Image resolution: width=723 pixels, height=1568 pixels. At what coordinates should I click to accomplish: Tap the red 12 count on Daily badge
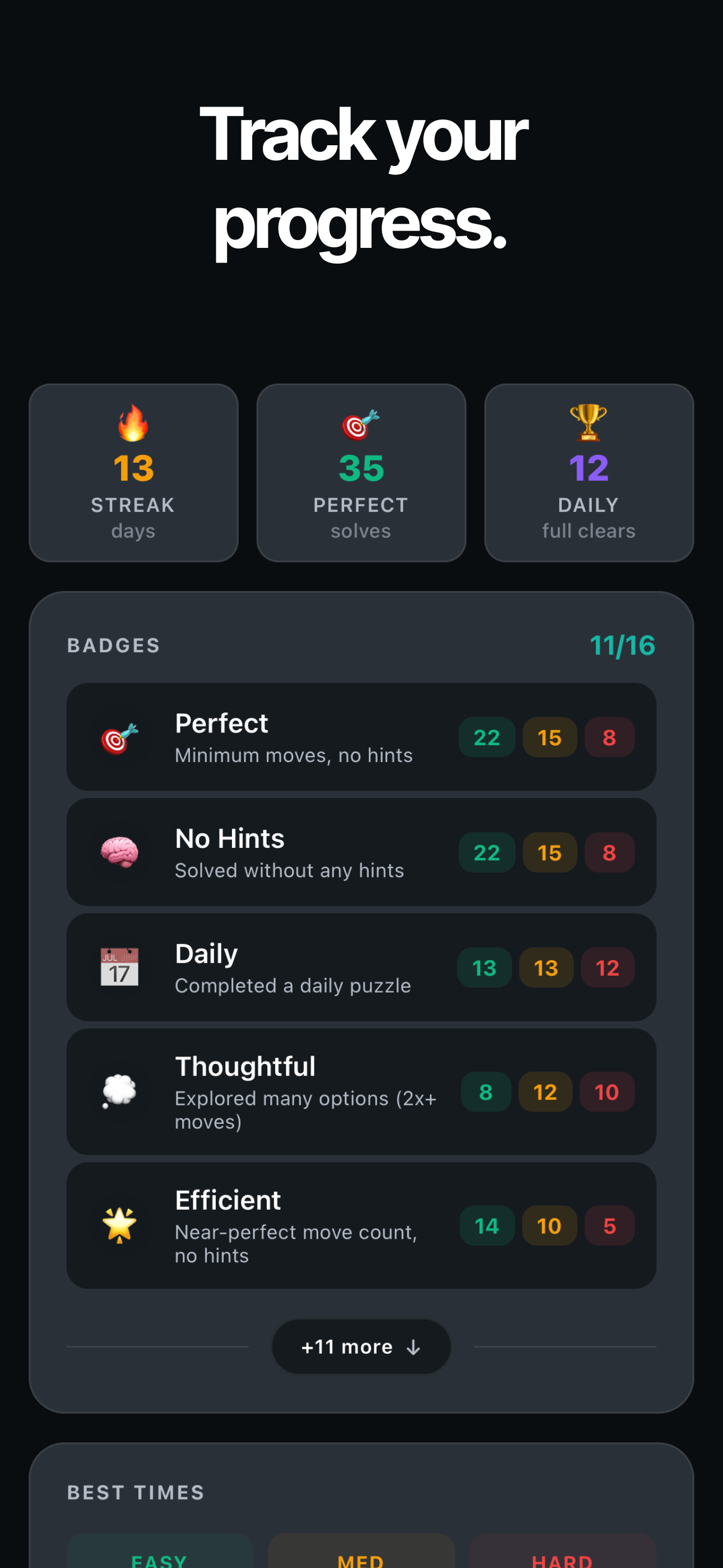click(x=607, y=968)
